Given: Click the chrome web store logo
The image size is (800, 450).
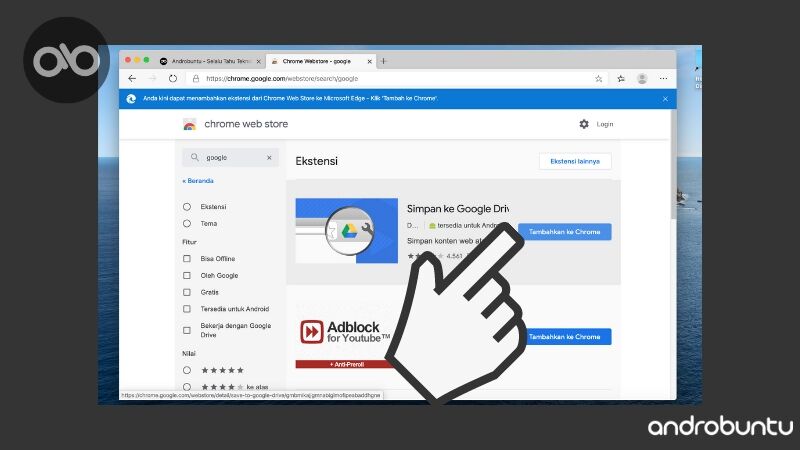Looking at the screenshot, I should coord(190,124).
